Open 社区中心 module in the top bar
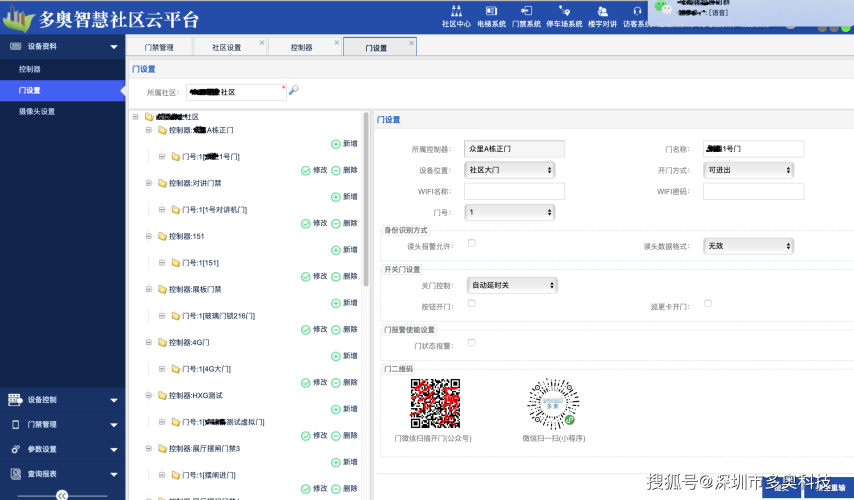The image size is (854, 500). [x=456, y=16]
